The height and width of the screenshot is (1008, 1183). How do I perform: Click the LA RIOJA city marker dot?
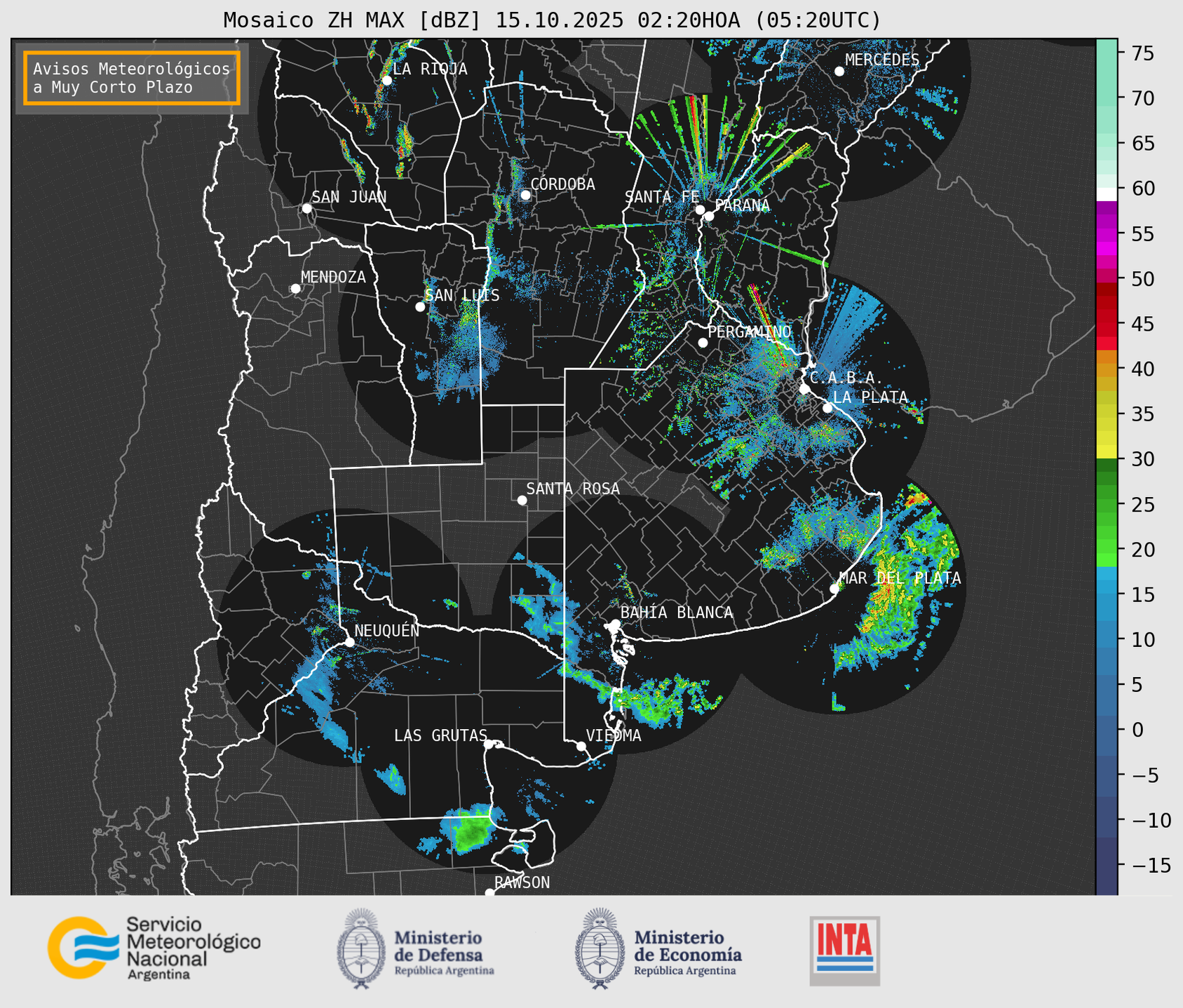387,81
